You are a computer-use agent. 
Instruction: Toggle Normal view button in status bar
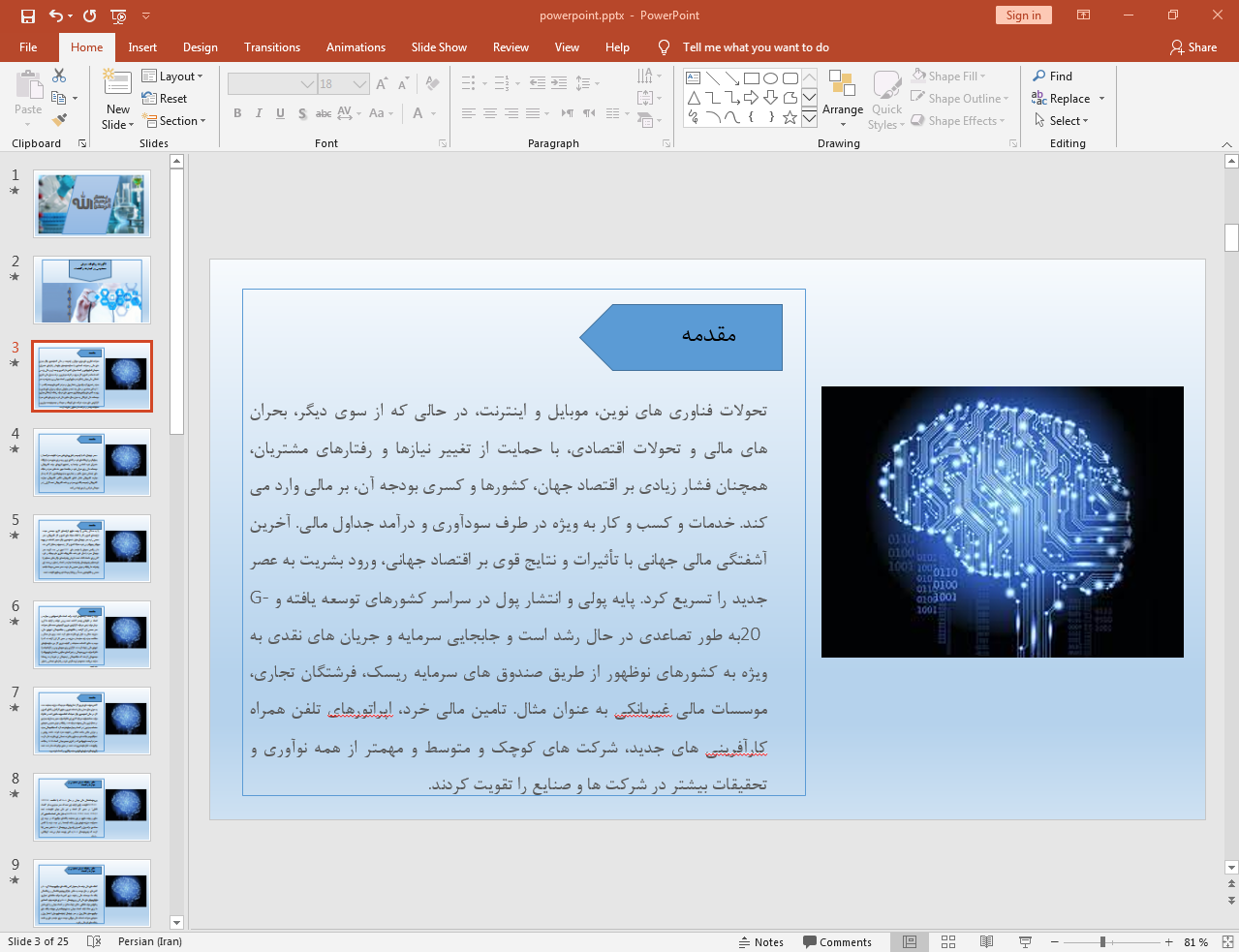point(910,941)
